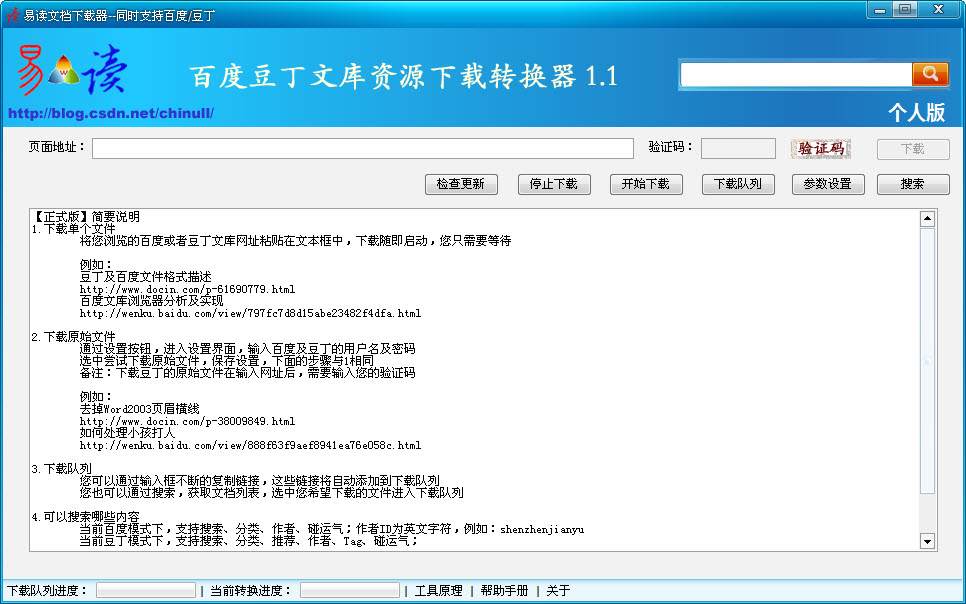Click the wenku.baidu.com 797fc7d8d15abe23482f4dfa URL
This screenshot has height=604, width=966.
pyautogui.click(x=250, y=313)
